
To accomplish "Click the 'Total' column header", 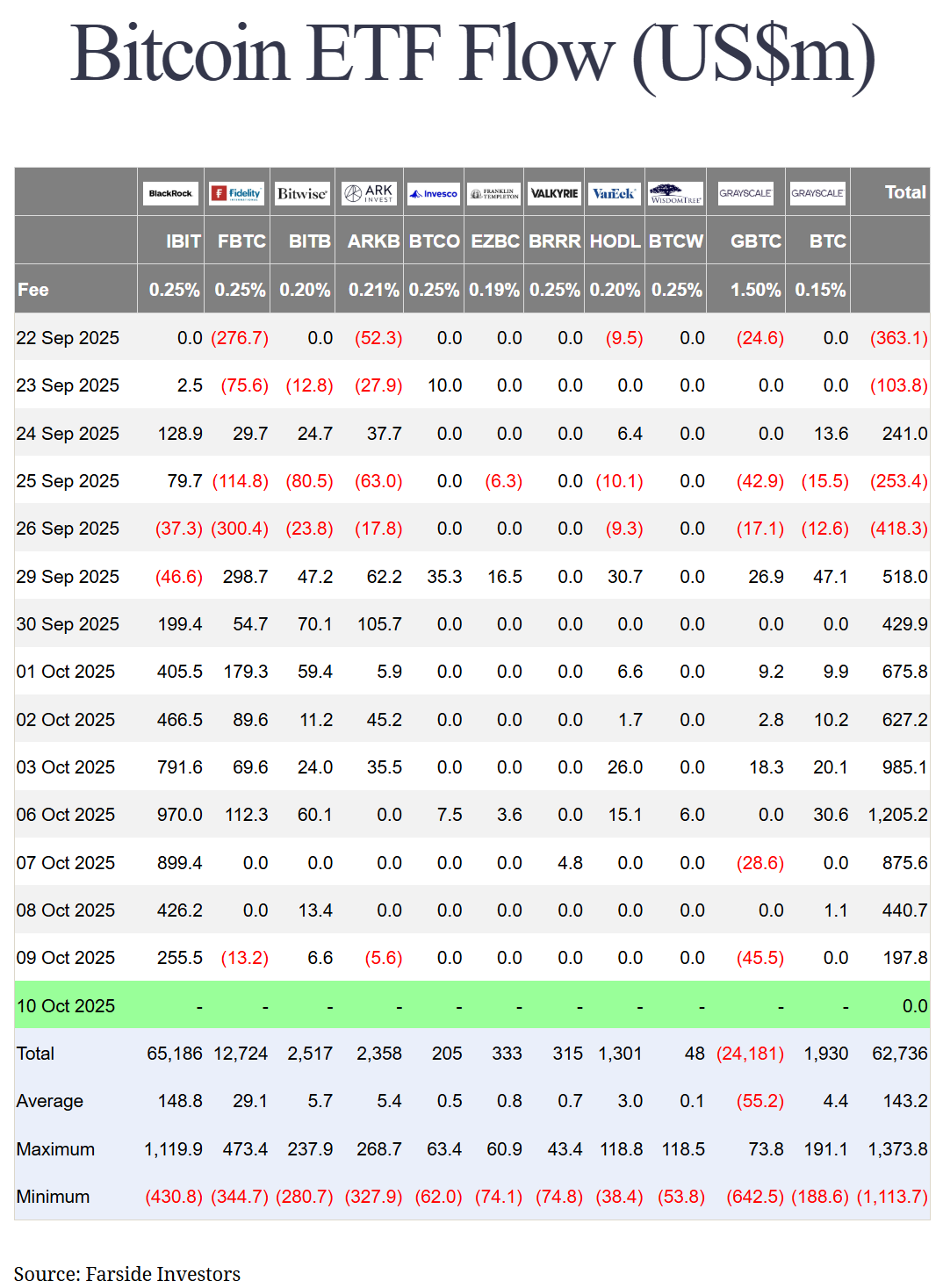I will pyautogui.click(x=905, y=192).
